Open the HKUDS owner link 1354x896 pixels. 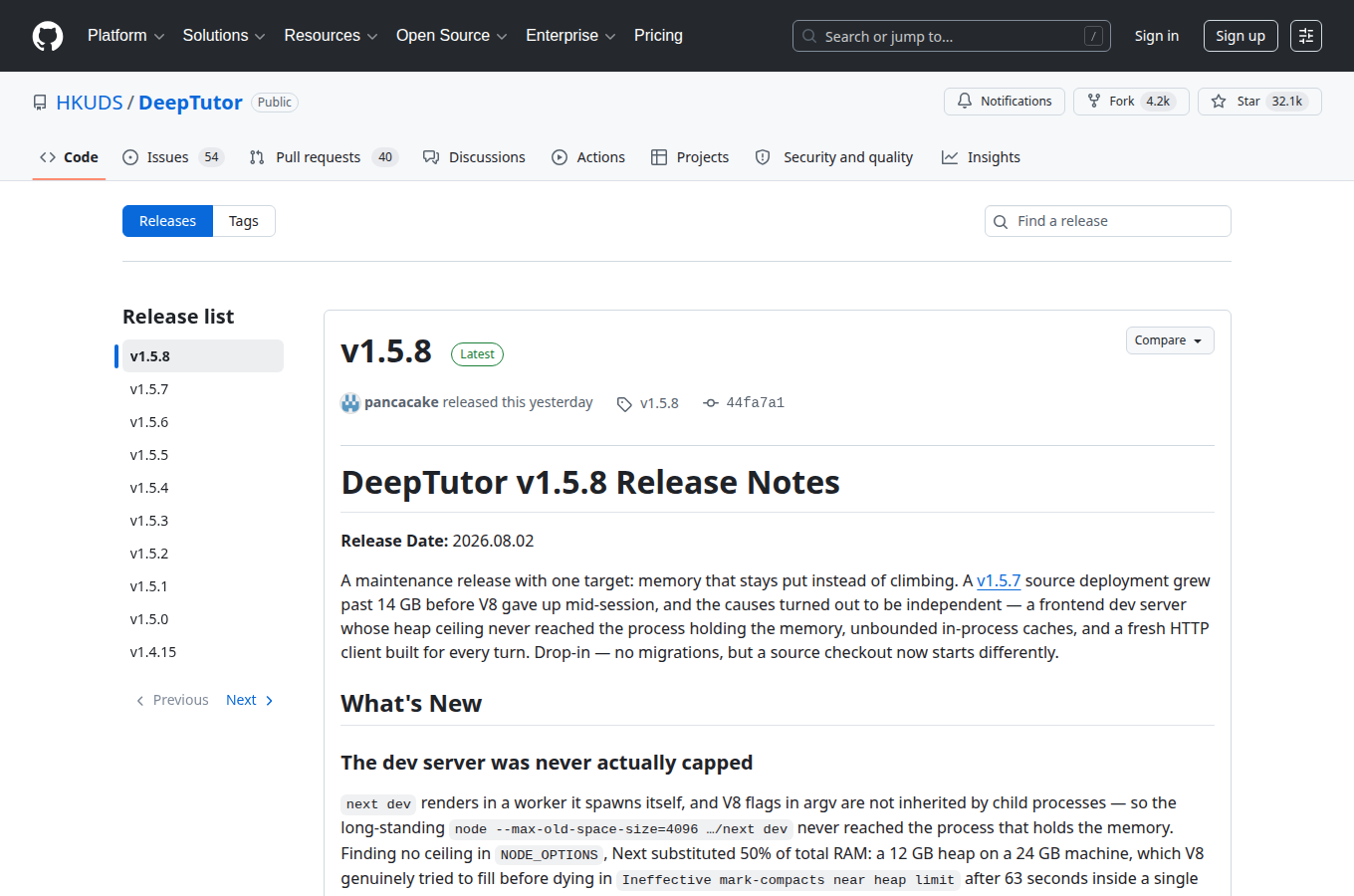(x=90, y=103)
